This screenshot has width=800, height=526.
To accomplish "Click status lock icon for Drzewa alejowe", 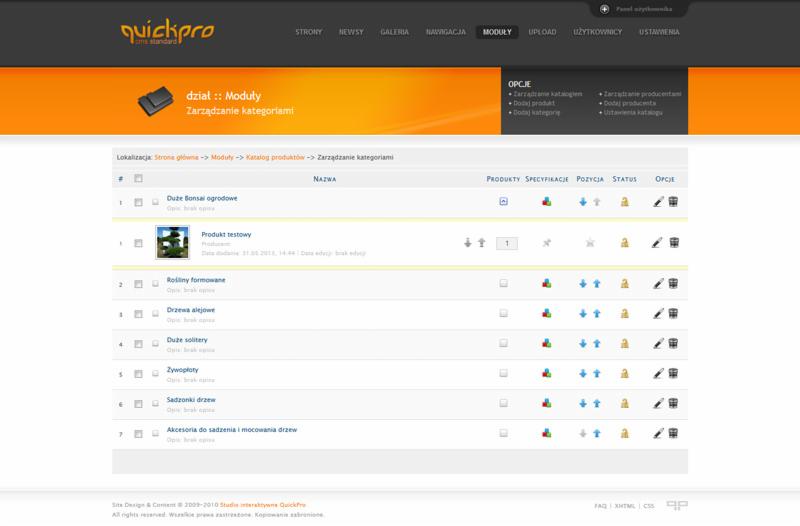I will (624, 314).
